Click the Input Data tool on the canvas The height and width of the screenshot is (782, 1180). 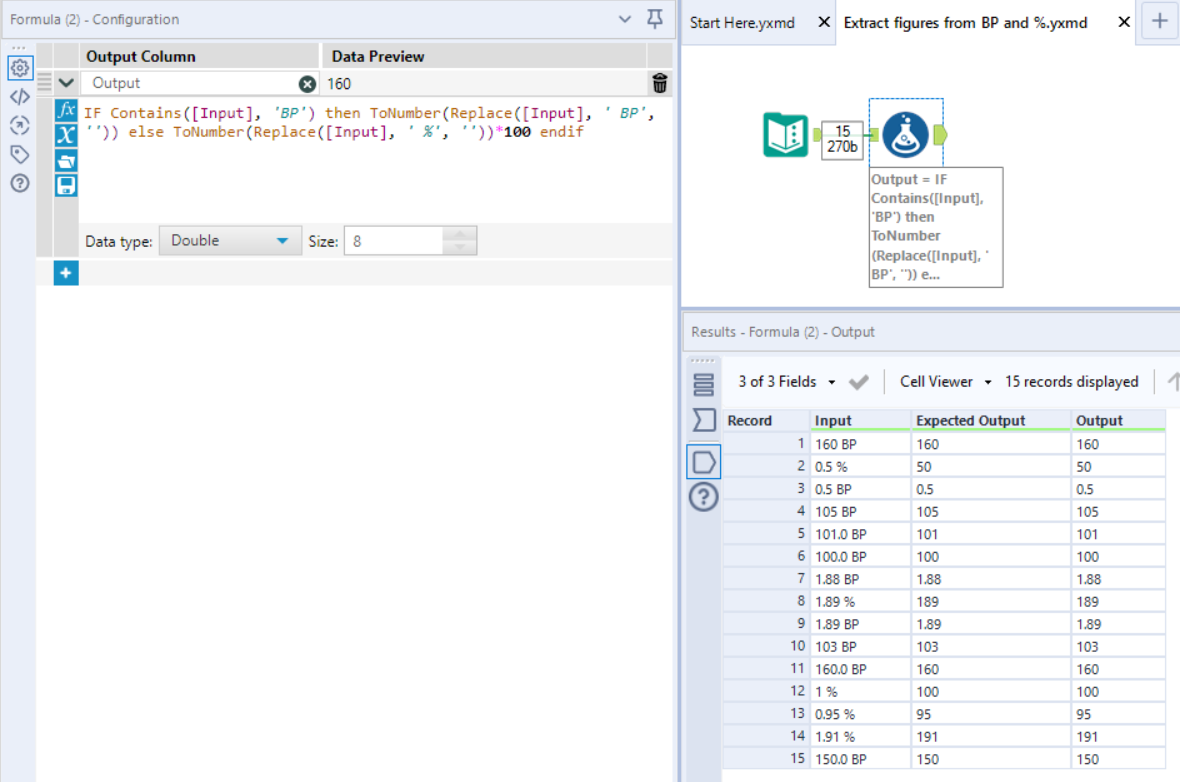point(787,136)
